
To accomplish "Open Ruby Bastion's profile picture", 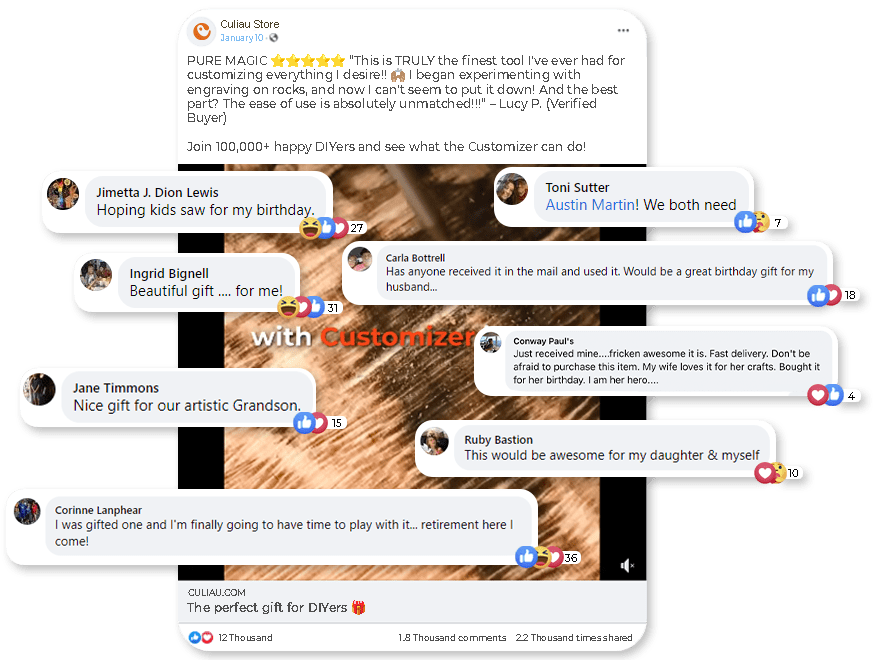I will 434,441.
